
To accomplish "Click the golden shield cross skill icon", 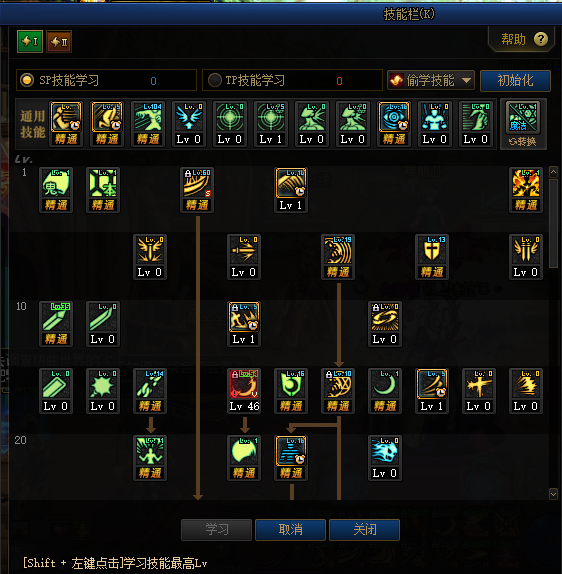I will [432, 250].
